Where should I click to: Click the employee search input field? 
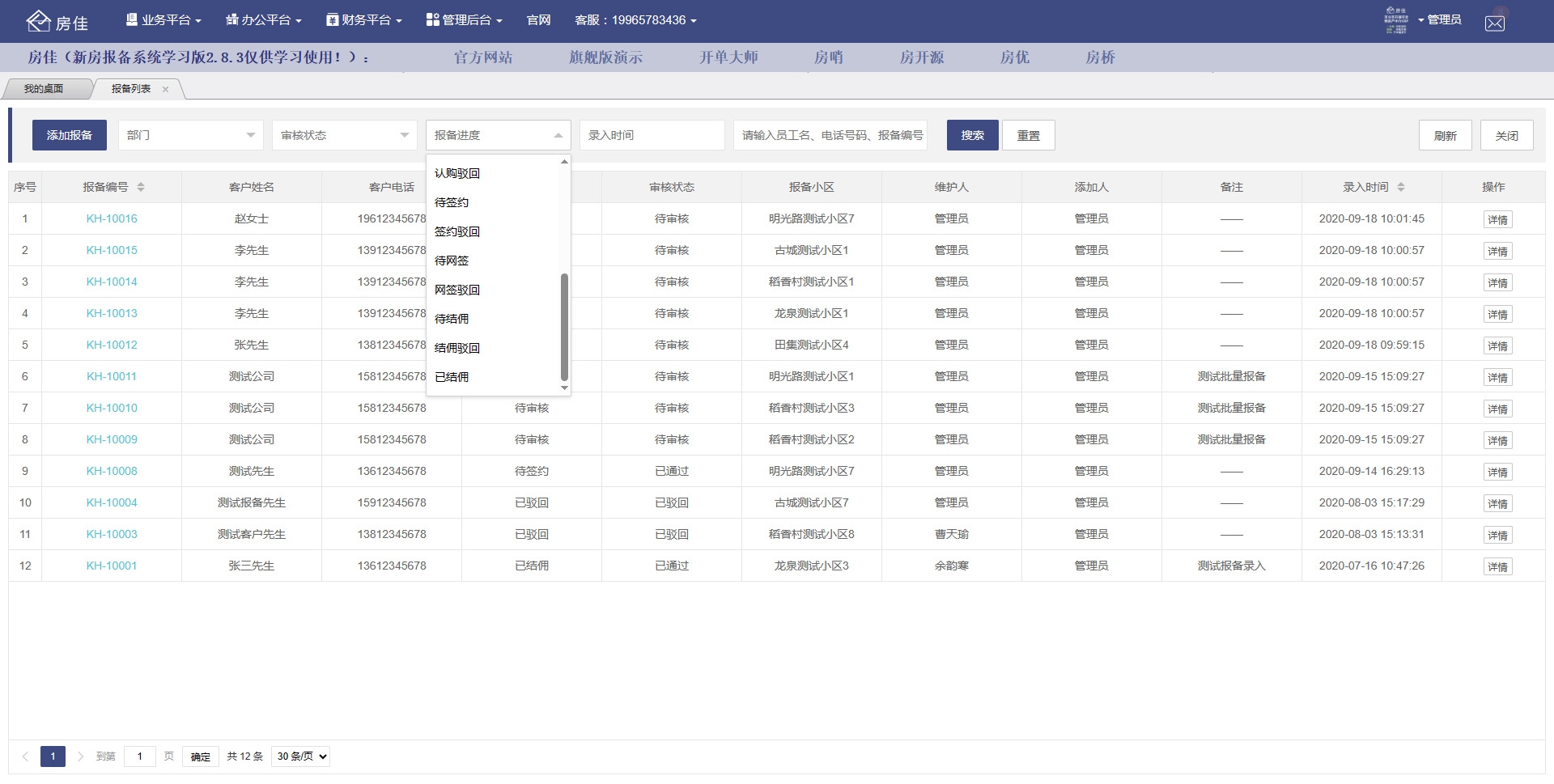(831, 135)
